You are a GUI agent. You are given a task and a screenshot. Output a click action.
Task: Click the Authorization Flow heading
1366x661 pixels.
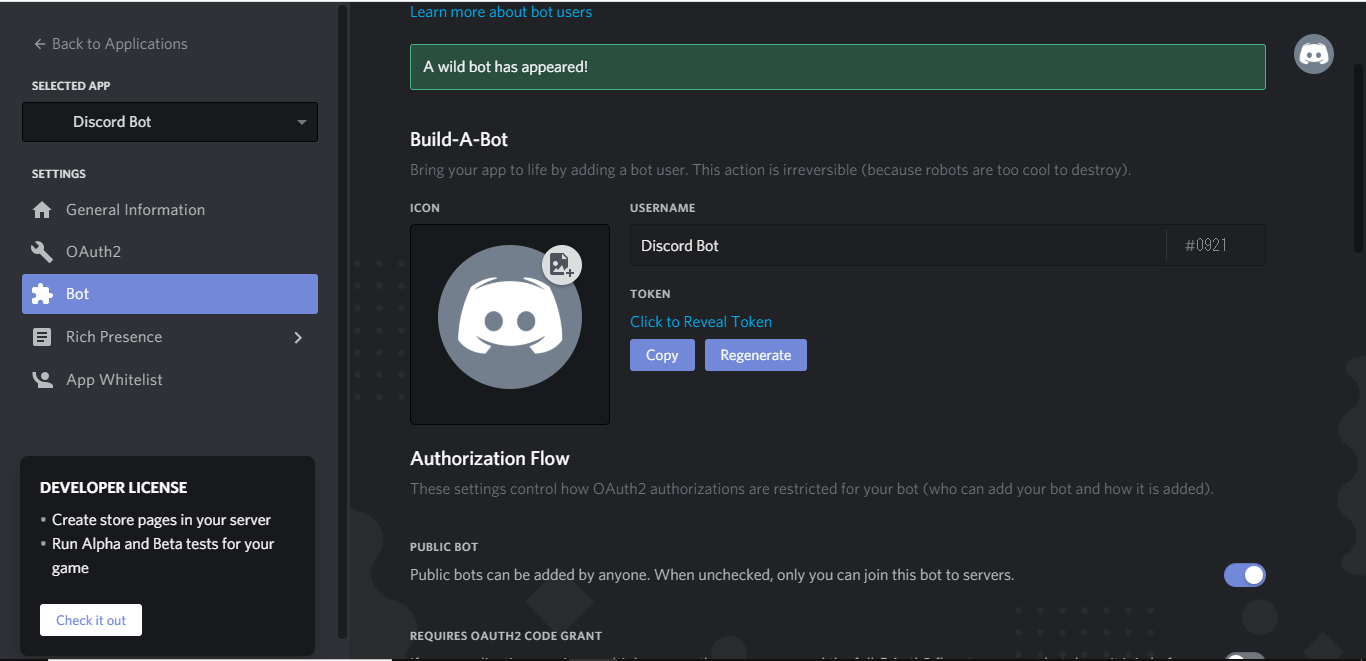490,459
